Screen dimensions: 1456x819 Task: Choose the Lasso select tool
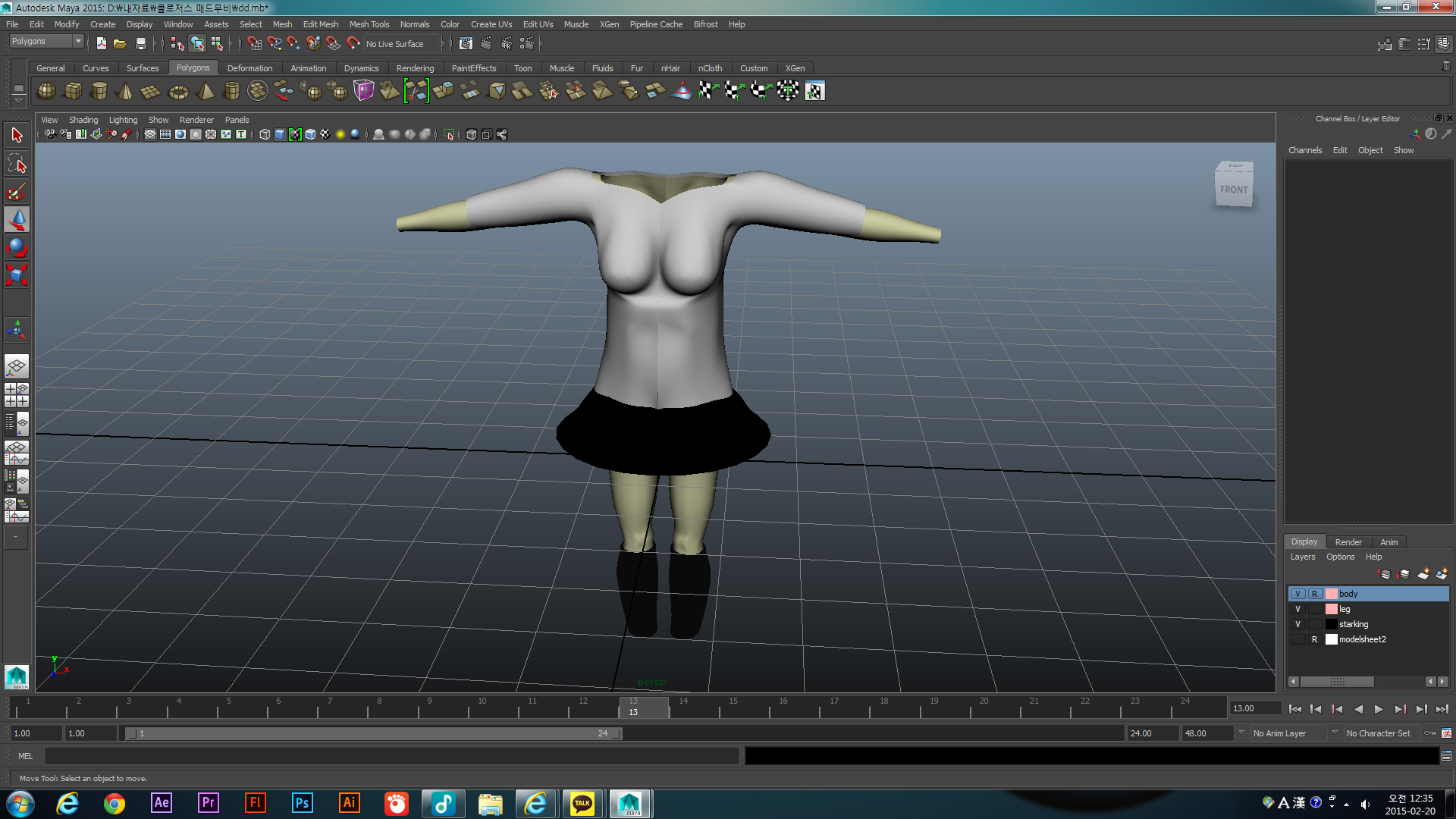(17, 164)
